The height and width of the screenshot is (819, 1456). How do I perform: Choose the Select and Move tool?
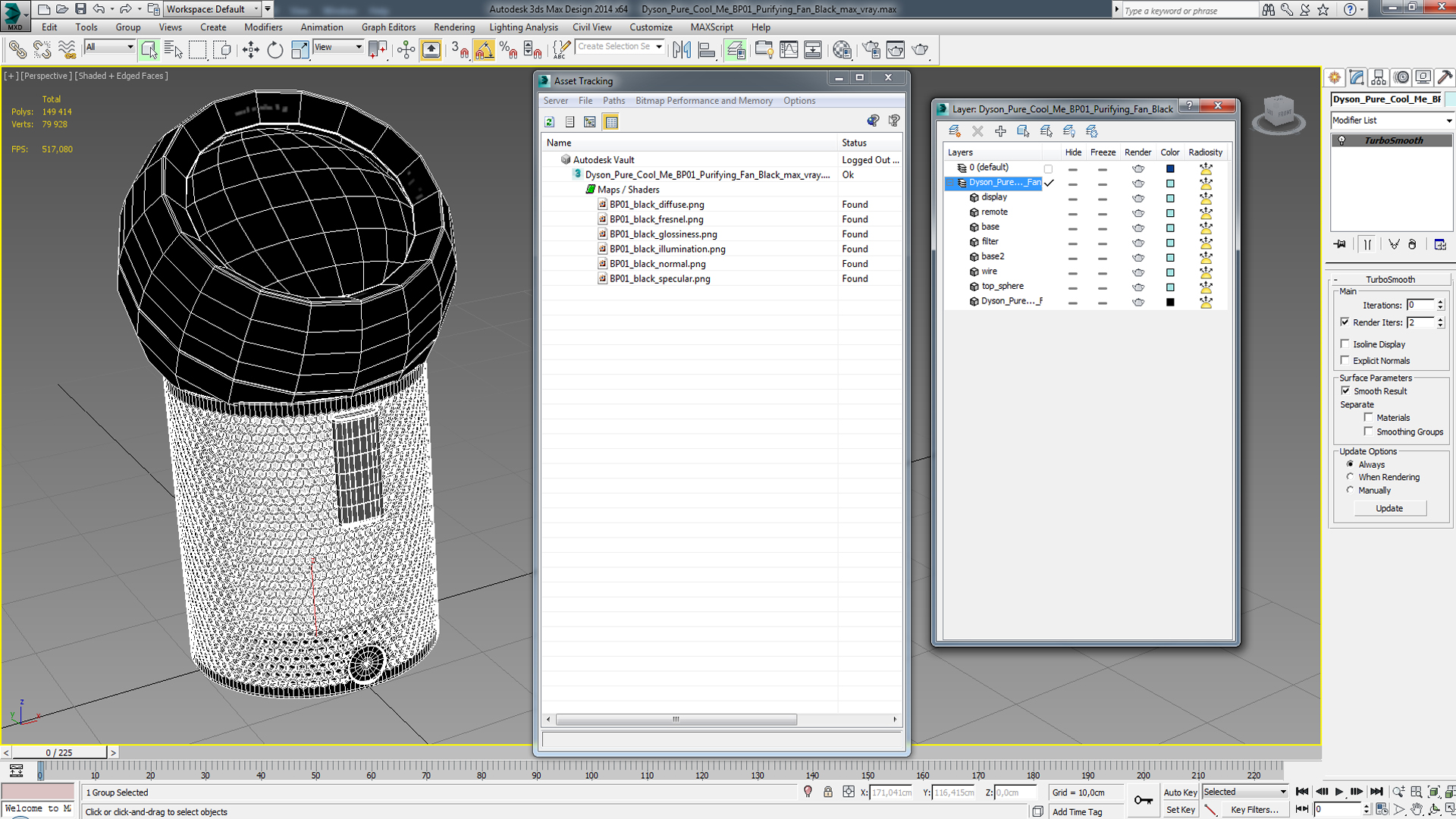(250, 50)
